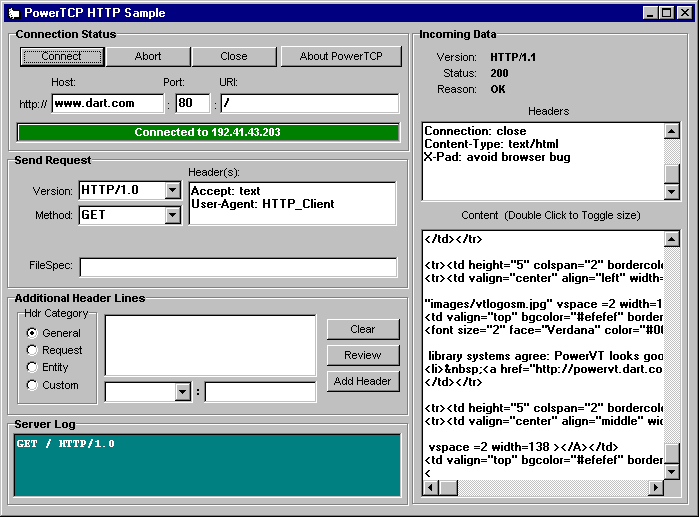The height and width of the screenshot is (517, 699).
Task: Click the reason value OK
Action: (x=498, y=89)
